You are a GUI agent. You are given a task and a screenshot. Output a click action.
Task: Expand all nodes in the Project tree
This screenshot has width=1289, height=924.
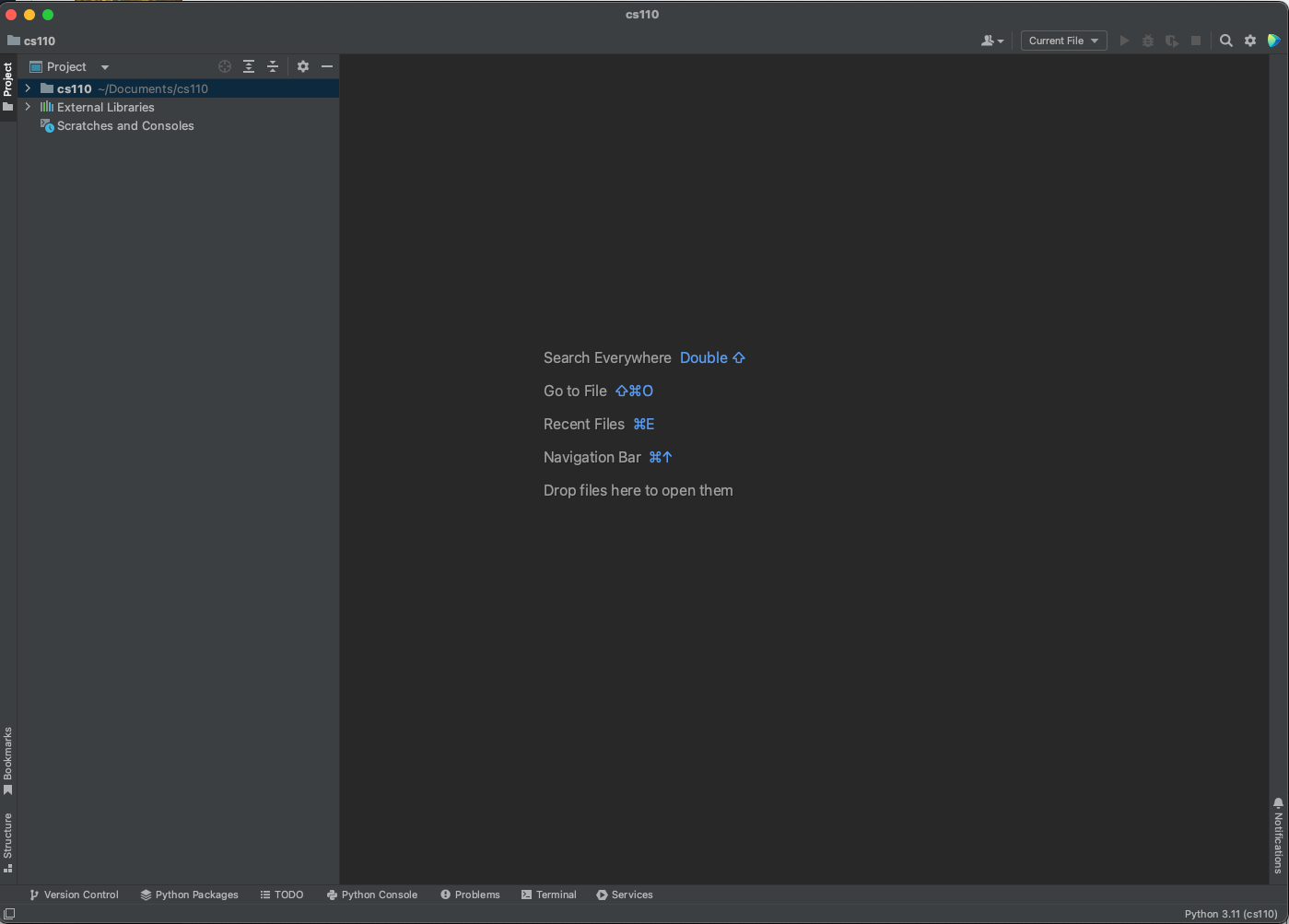point(249,66)
